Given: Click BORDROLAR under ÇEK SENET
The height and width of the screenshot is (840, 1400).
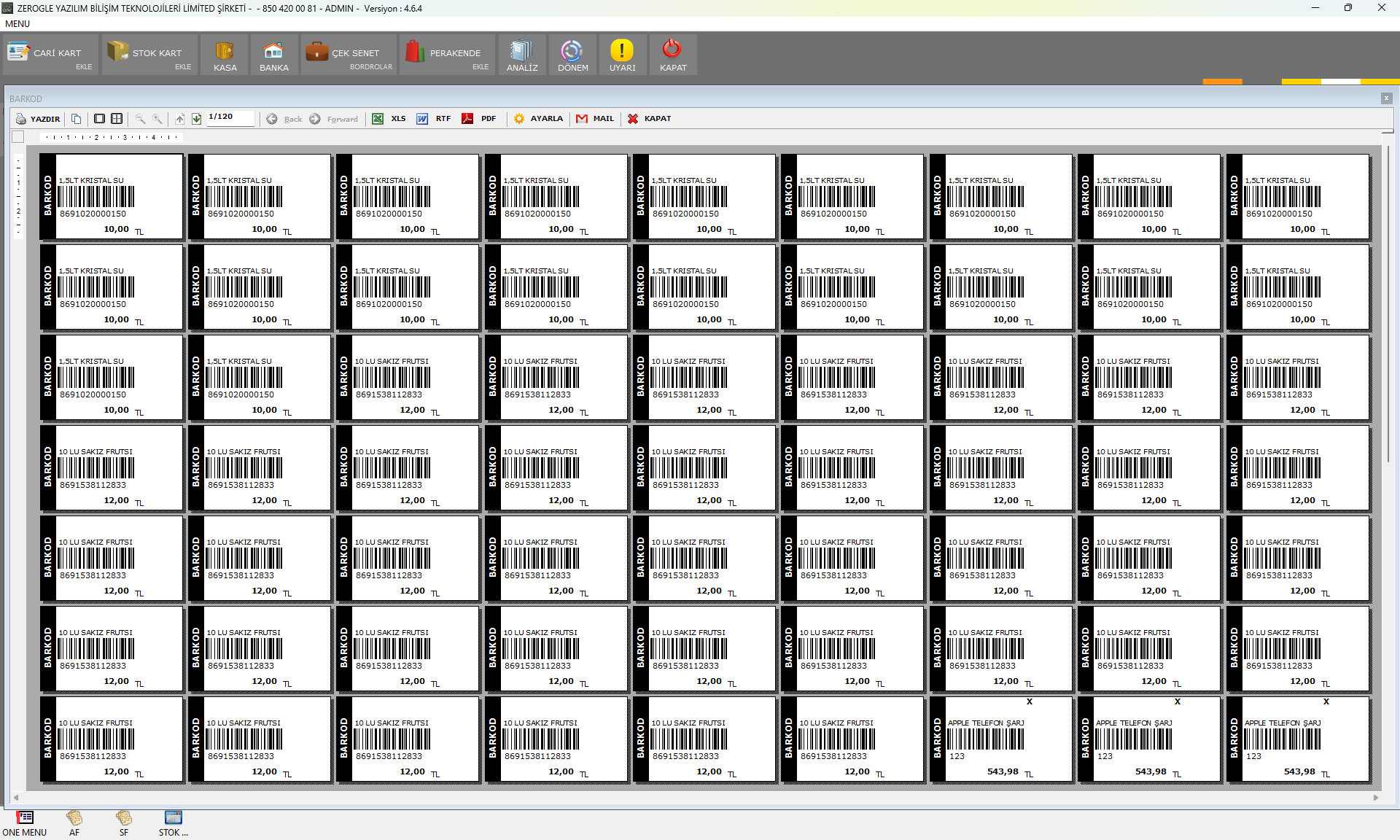Looking at the screenshot, I should (x=370, y=67).
